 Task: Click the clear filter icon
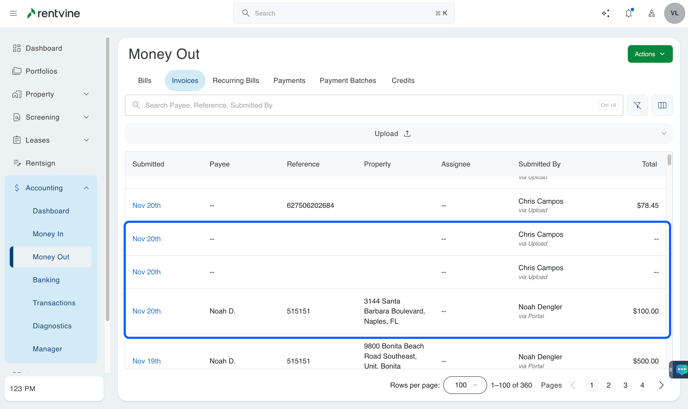pos(637,105)
